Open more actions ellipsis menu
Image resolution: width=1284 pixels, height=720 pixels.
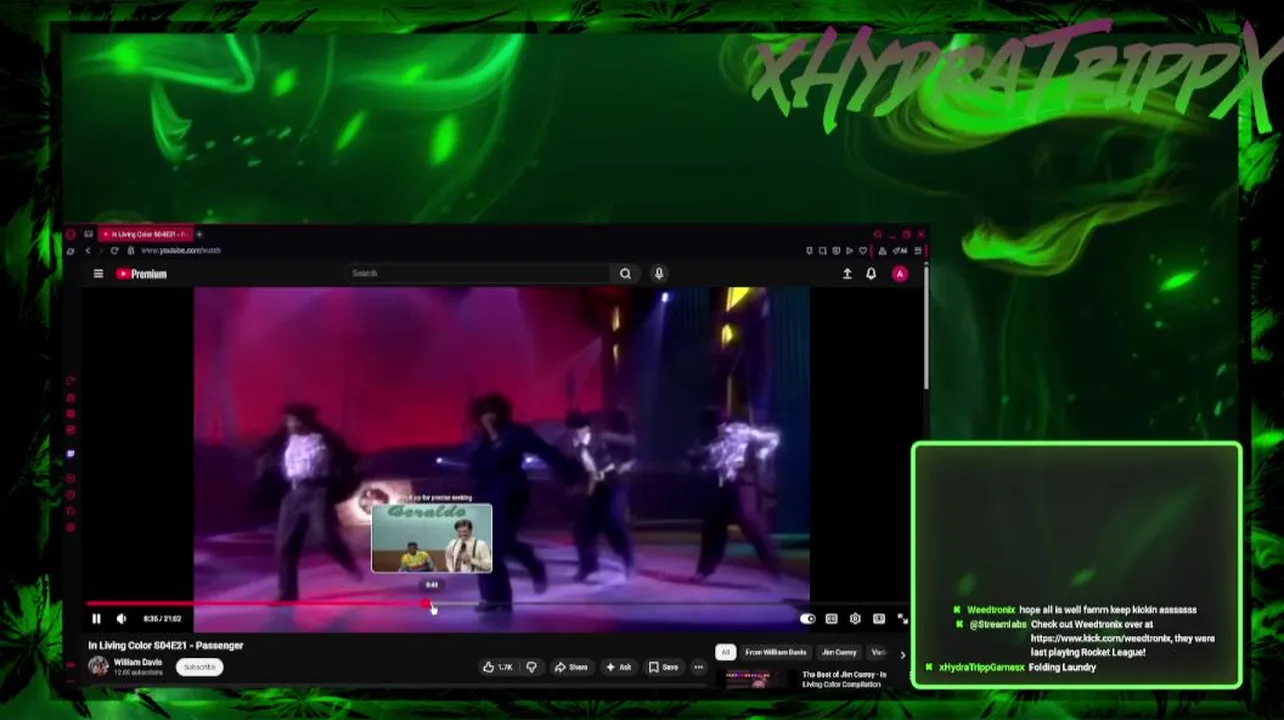click(699, 667)
